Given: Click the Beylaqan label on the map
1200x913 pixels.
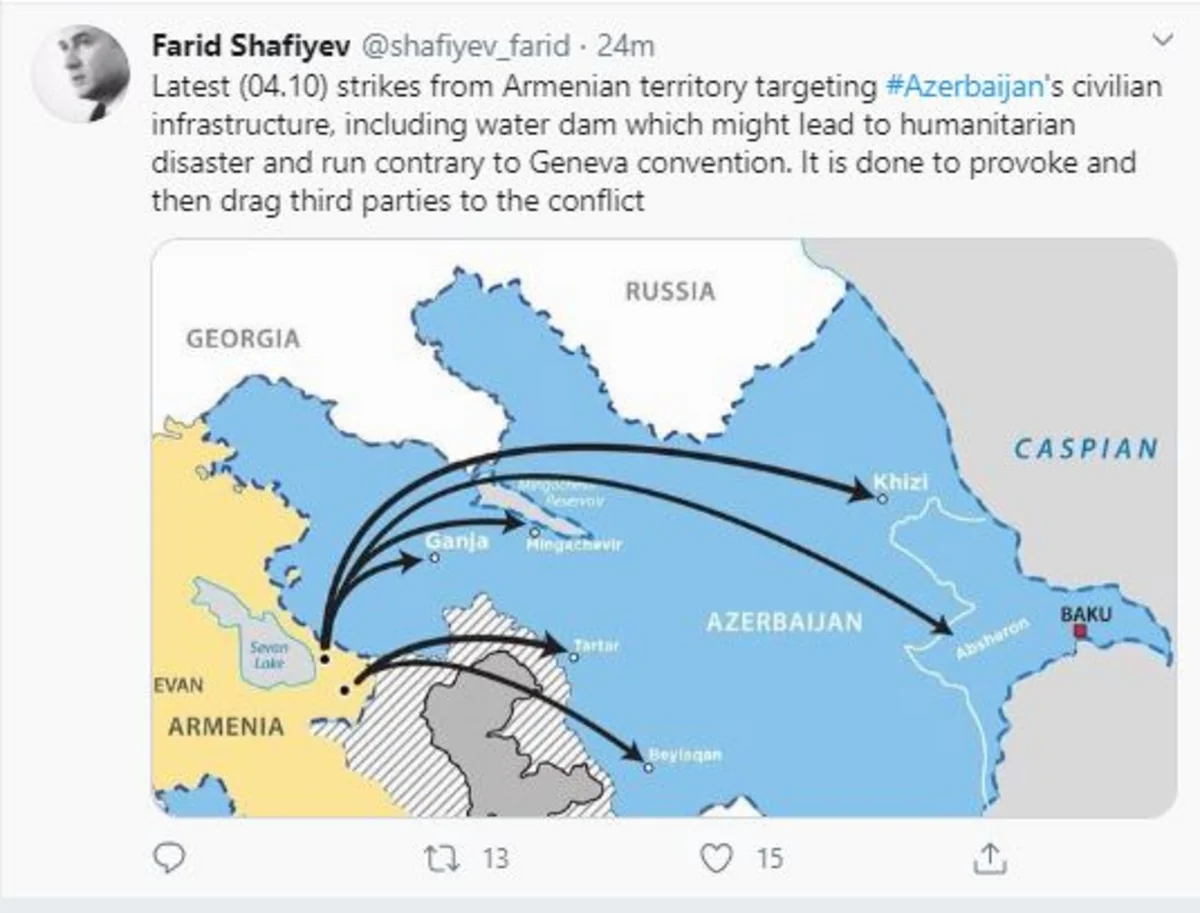Looking at the screenshot, I should (685, 755).
